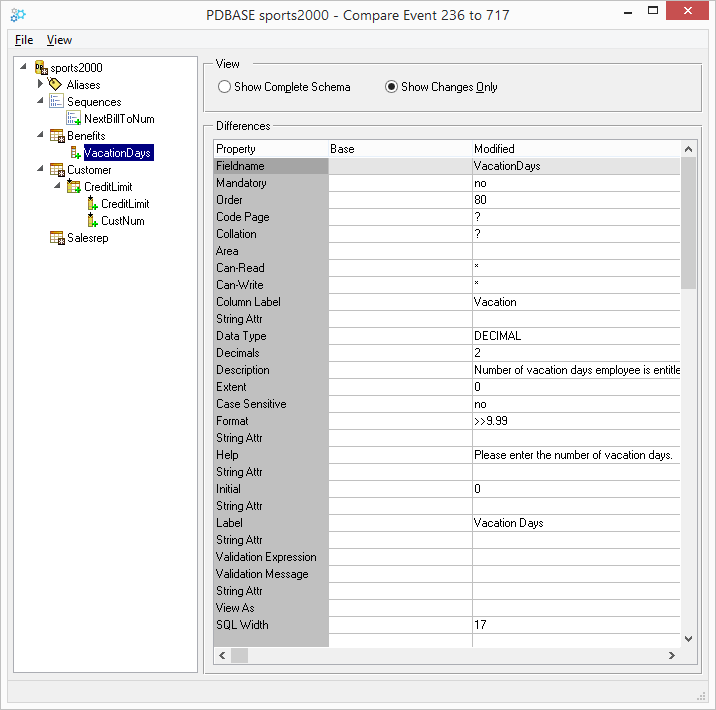Click the Extent property cell
Screen dimensions: 716x710
(x=271, y=387)
